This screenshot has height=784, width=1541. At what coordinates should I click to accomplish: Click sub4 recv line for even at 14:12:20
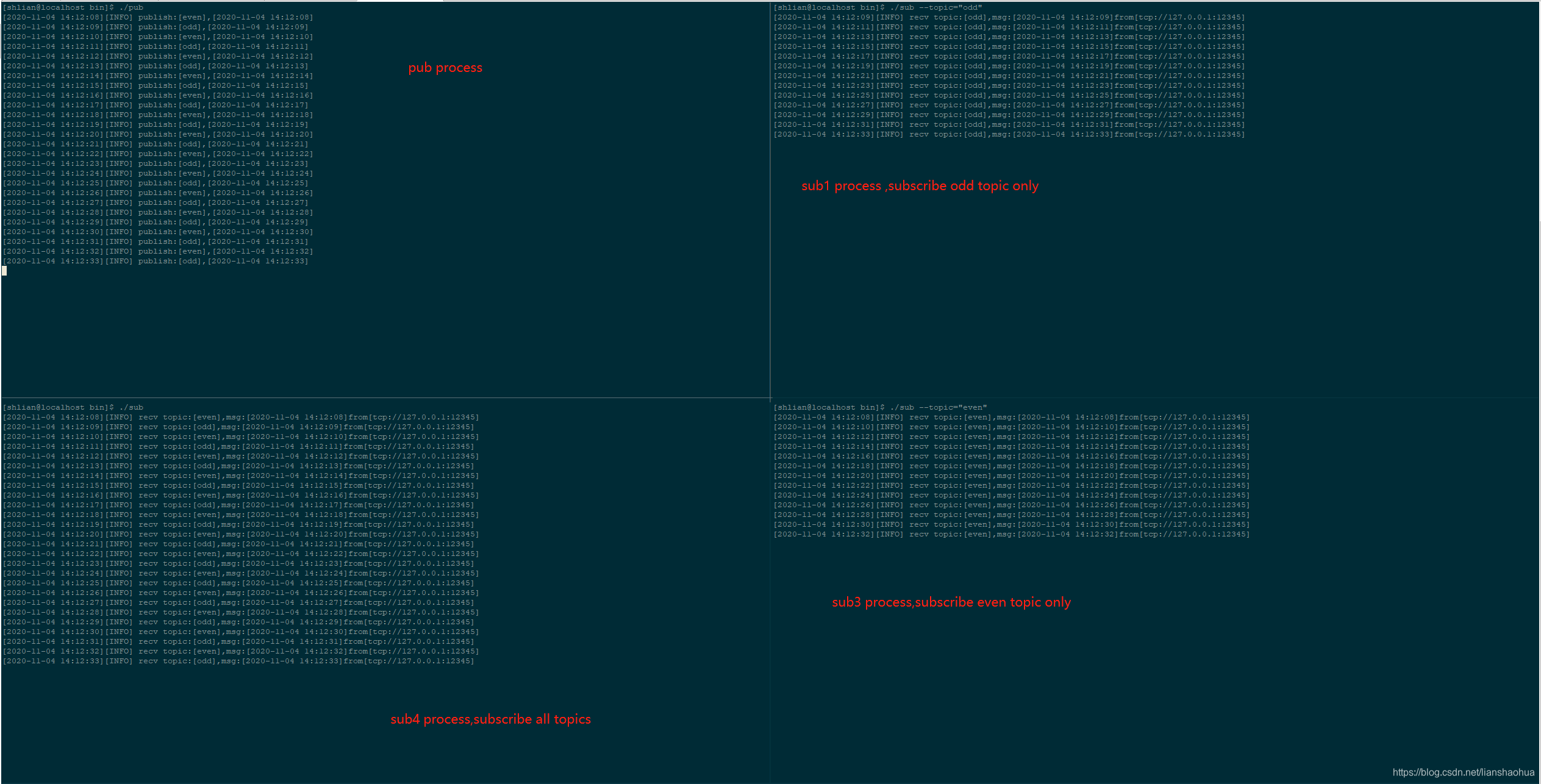point(241,534)
